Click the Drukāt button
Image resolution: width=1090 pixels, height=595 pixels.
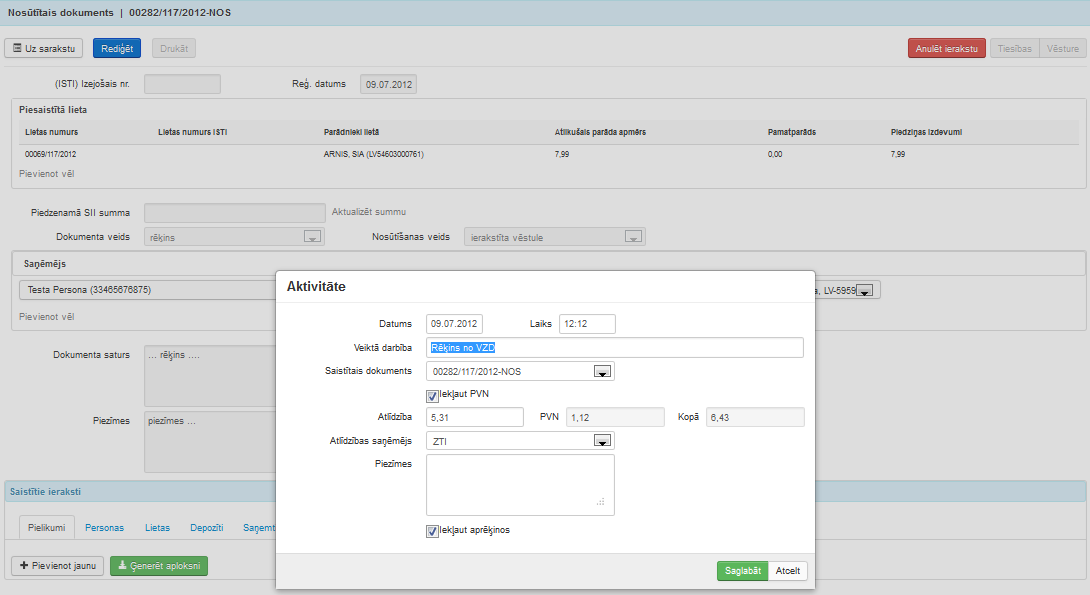[x=174, y=48]
